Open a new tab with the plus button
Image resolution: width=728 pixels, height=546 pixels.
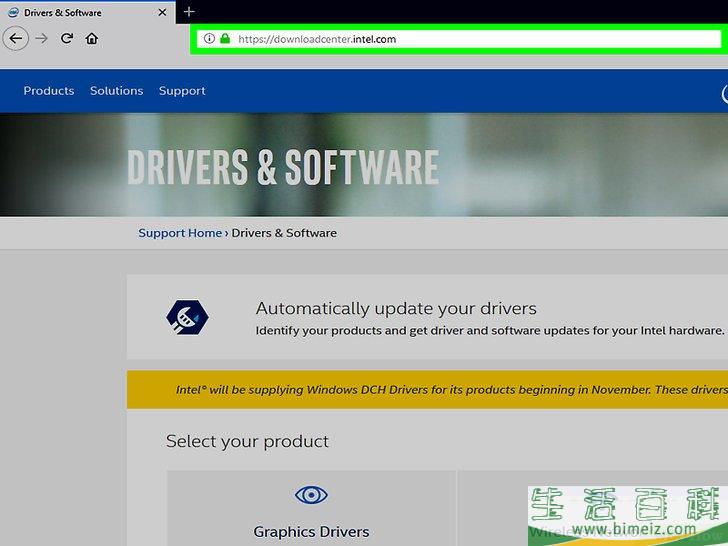189,12
